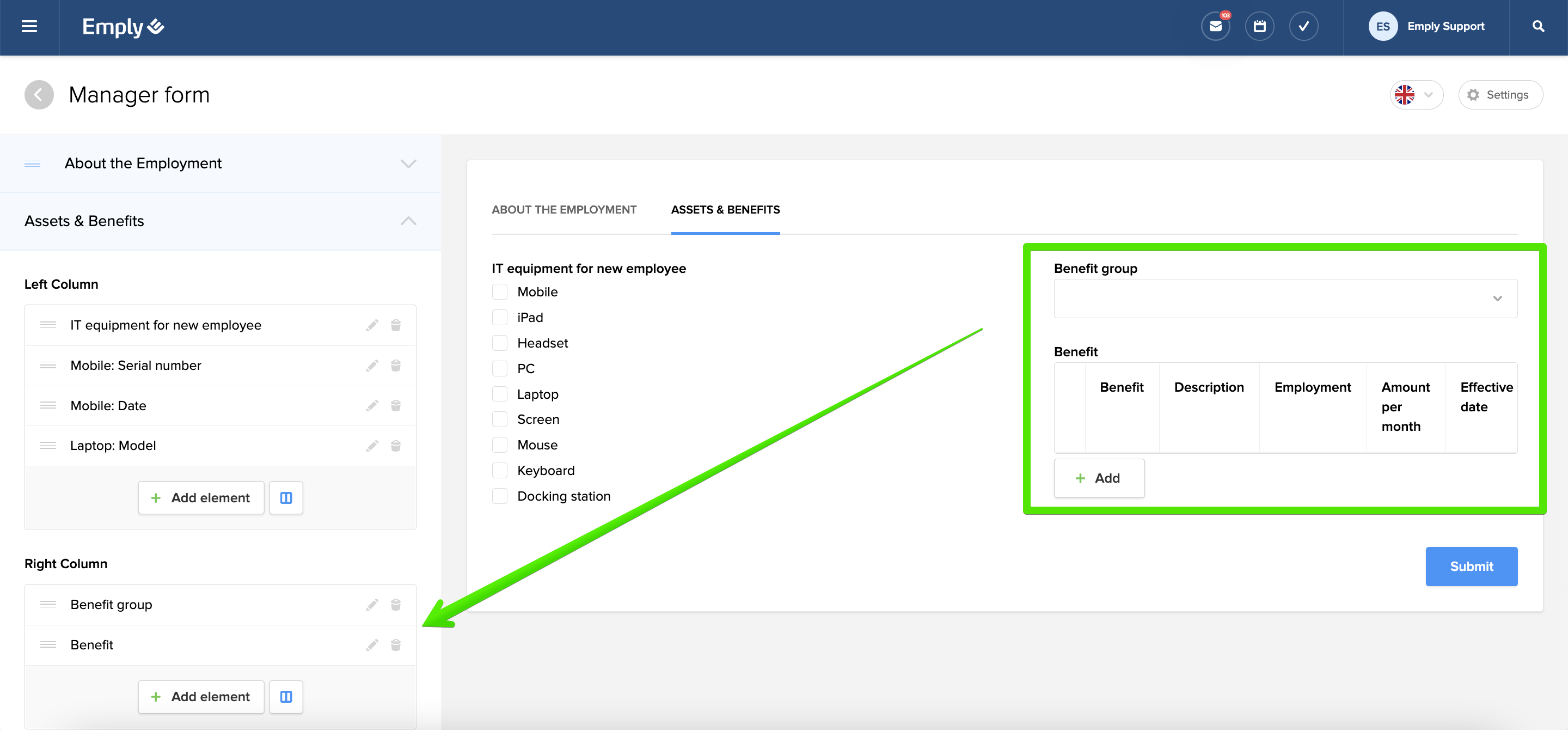This screenshot has height=730, width=1568.
Task: Open the Settings button
Action: [x=1500, y=95]
